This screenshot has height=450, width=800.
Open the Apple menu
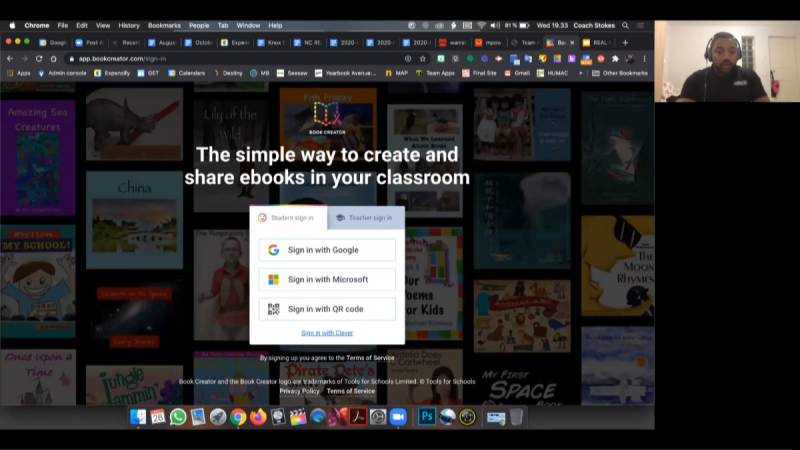(x=12, y=26)
